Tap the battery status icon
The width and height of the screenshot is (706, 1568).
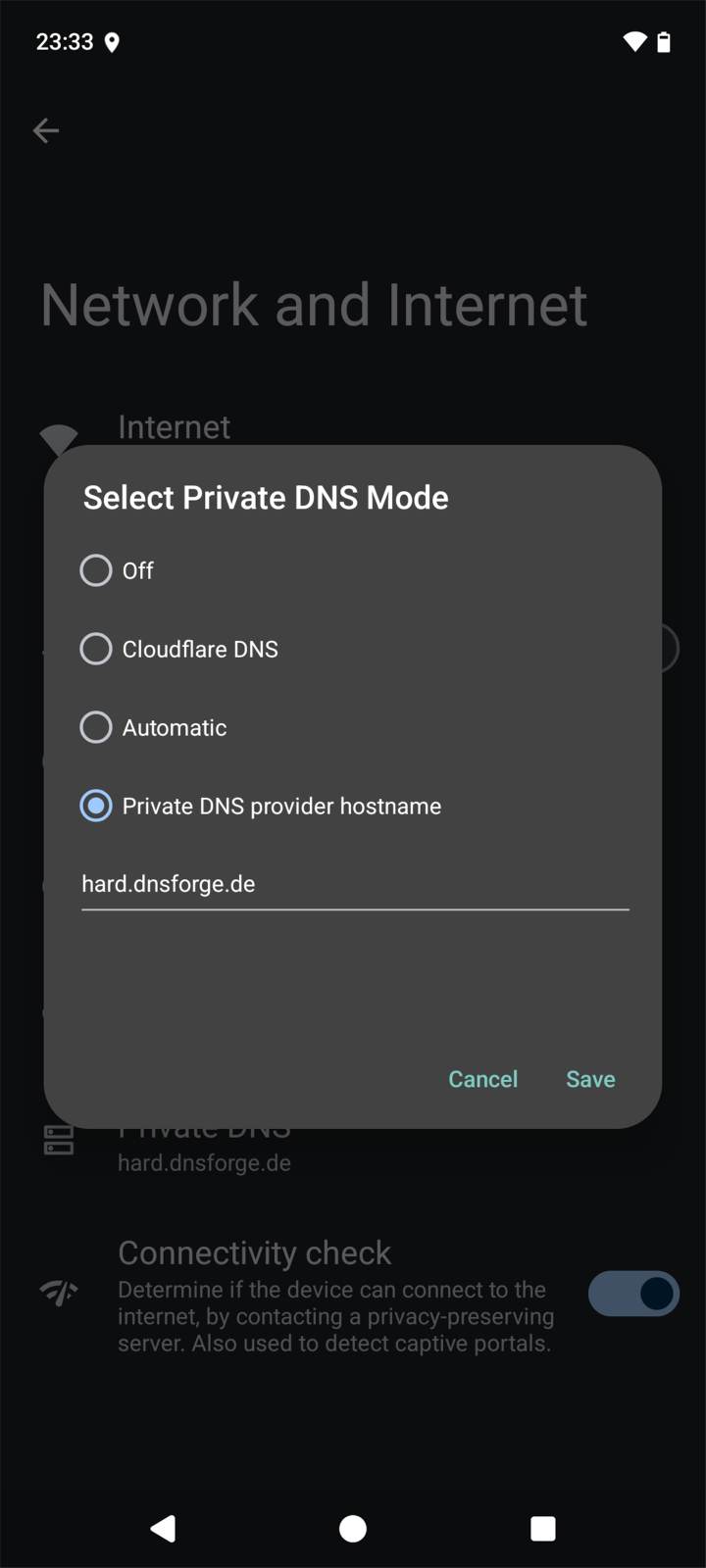pos(664,41)
